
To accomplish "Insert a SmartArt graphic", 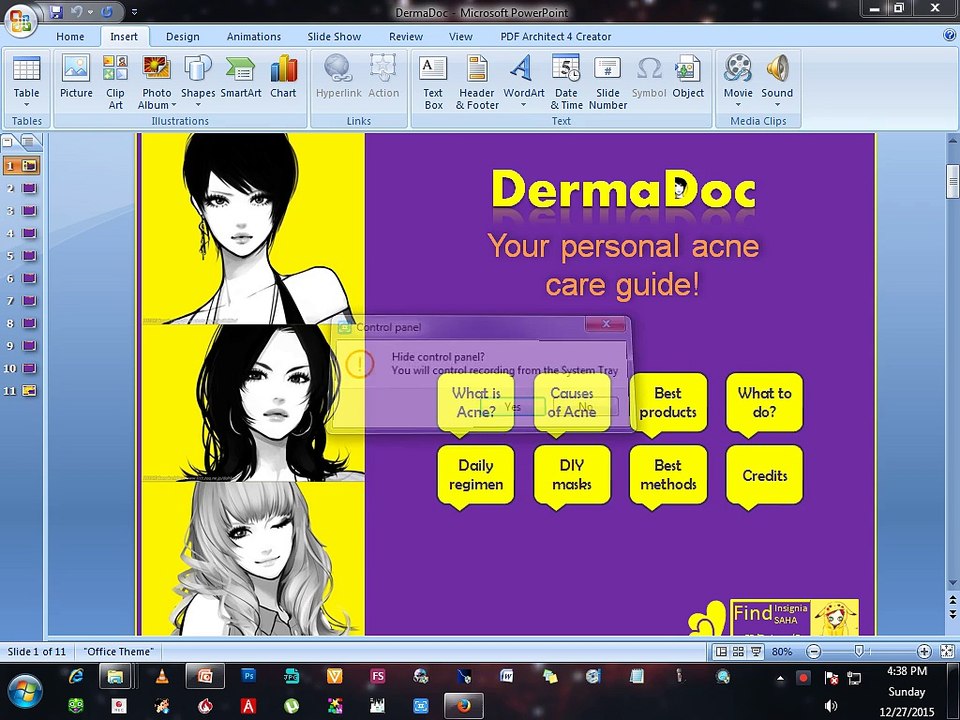I will [241, 77].
